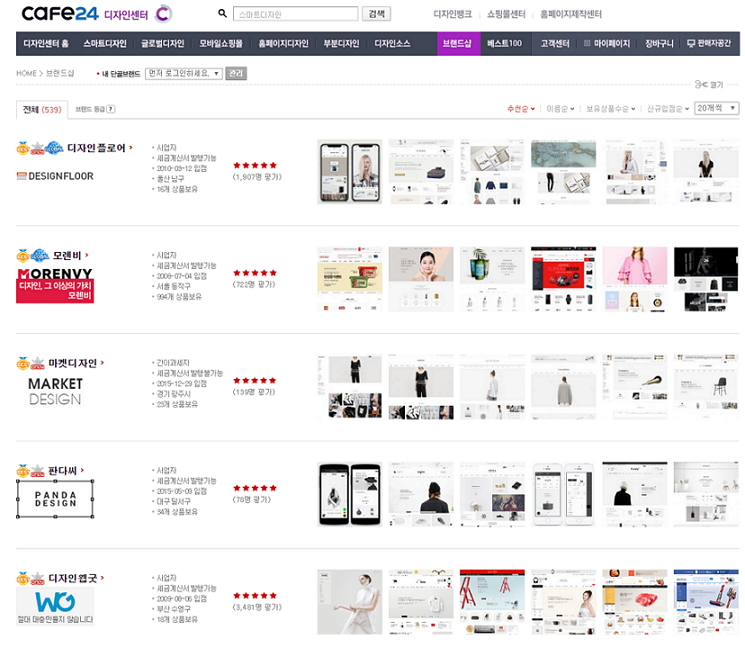Open the 스마트디자인 menu
The width and height of the screenshot is (745, 648).
(x=105, y=44)
